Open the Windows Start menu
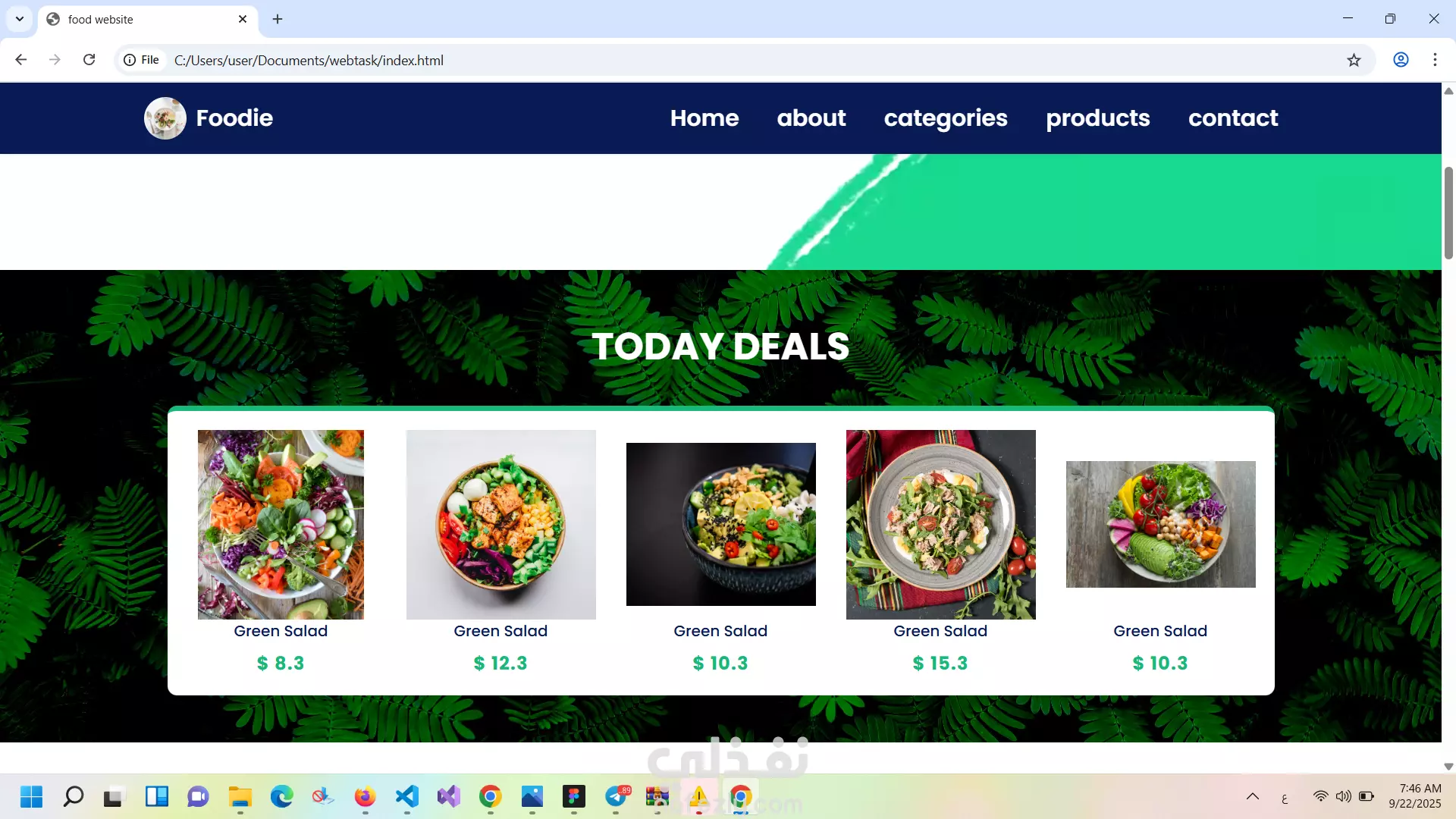 click(x=31, y=796)
